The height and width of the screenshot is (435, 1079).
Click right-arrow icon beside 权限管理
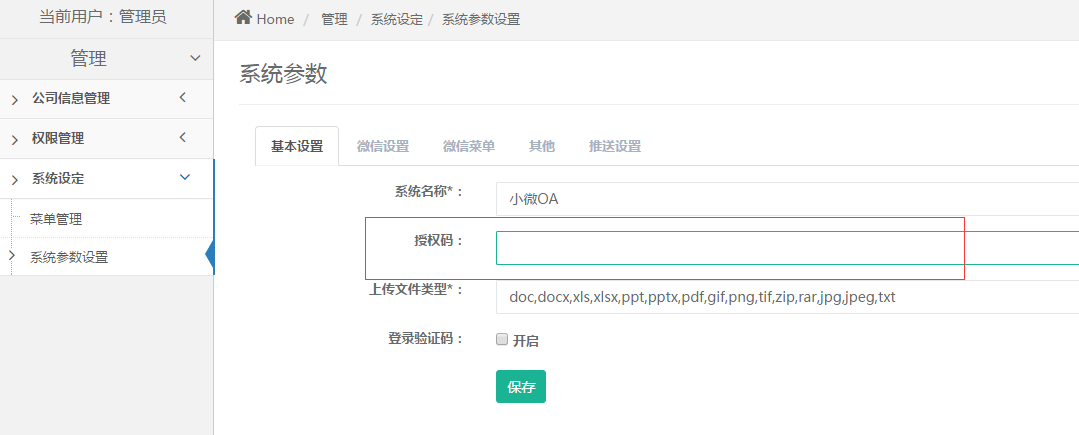coord(15,140)
